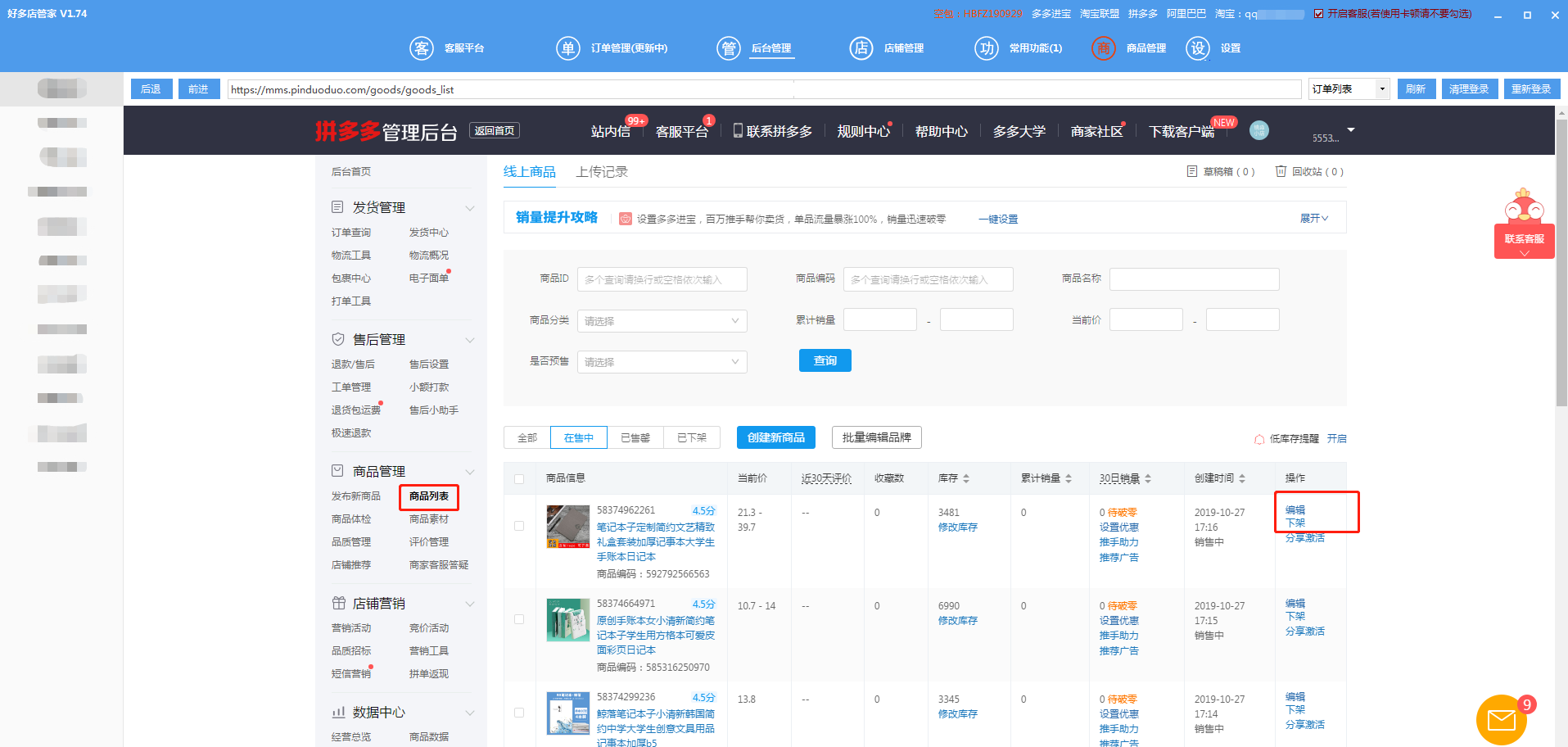The height and width of the screenshot is (747, 1568).
Task: Click the 商品管理 sidebar section icon
Action: point(337,471)
